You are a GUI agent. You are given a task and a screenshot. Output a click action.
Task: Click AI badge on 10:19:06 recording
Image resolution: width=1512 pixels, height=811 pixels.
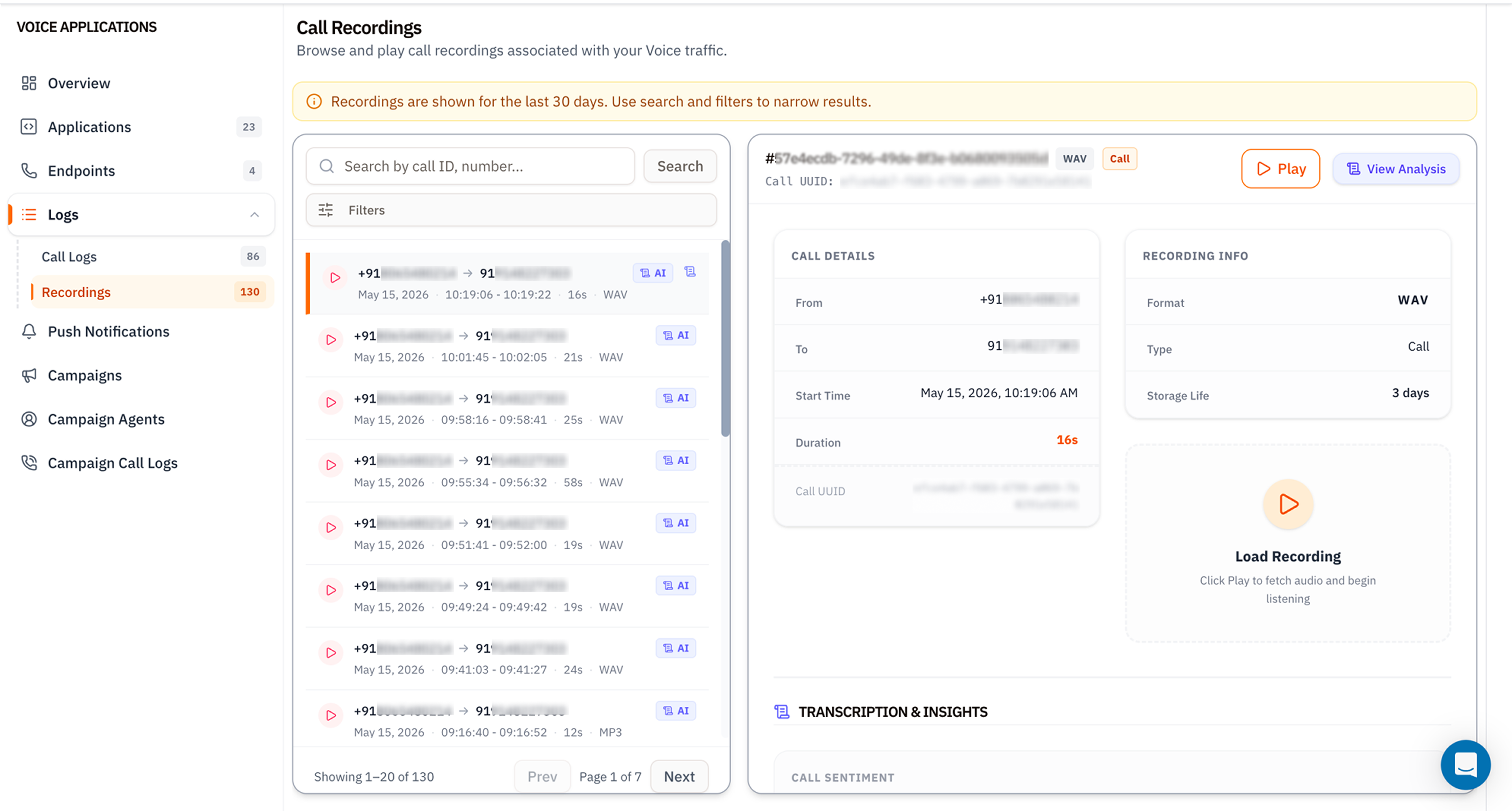pyautogui.click(x=653, y=273)
